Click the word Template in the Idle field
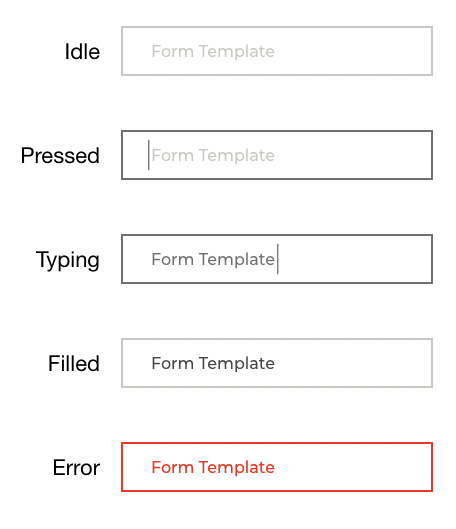 pyautogui.click(x=237, y=52)
